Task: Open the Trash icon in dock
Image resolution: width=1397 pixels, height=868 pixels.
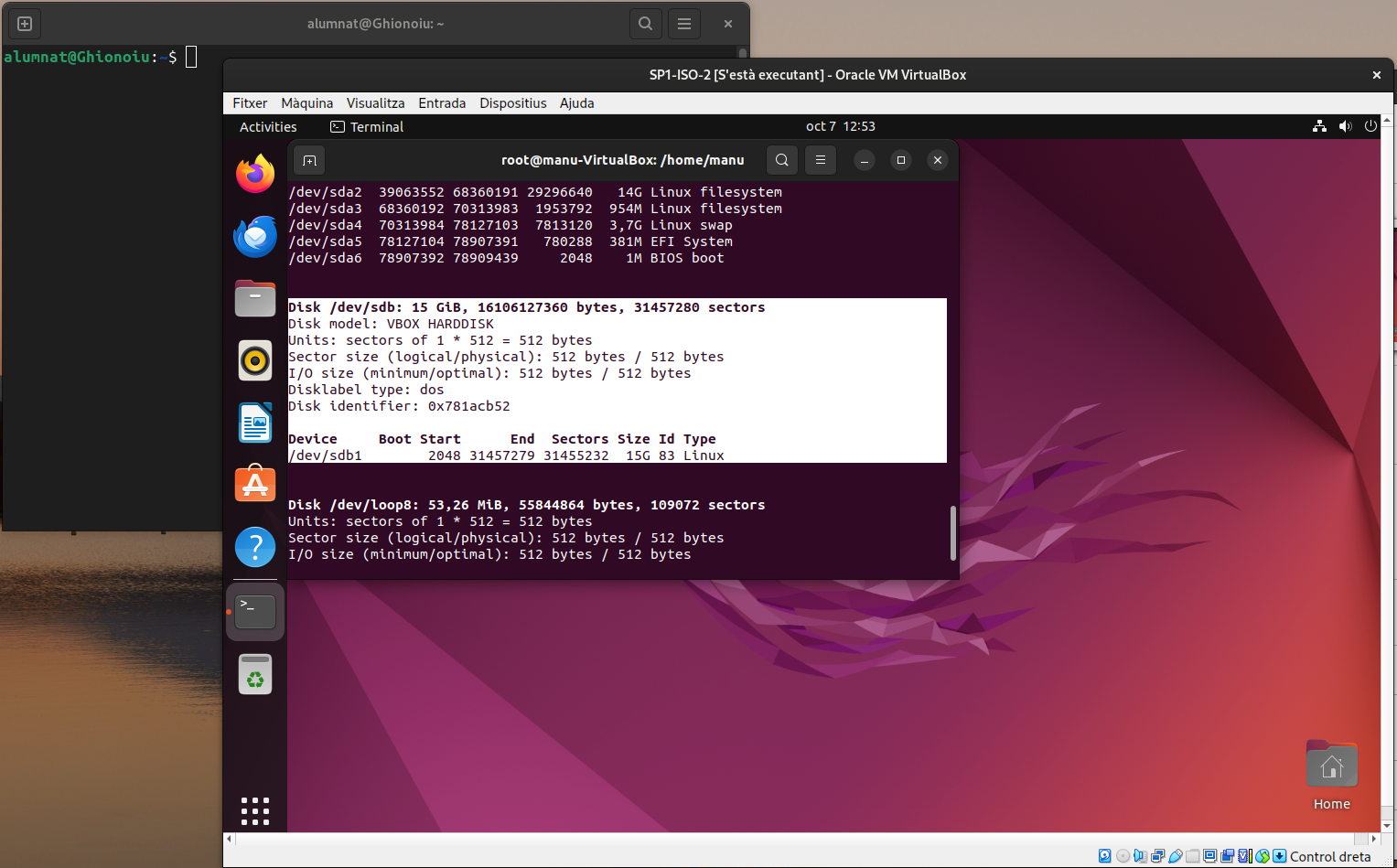Action: pyautogui.click(x=255, y=675)
